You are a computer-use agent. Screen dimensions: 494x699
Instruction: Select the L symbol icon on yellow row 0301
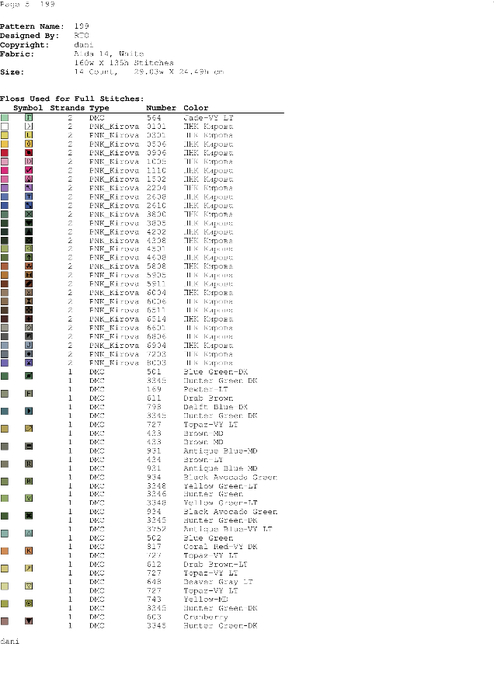pos(29,135)
